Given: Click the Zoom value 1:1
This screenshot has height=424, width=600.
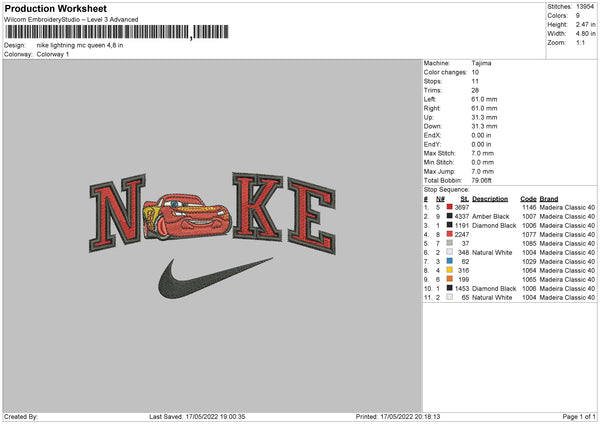Looking at the screenshot, I should pos(580,42).
